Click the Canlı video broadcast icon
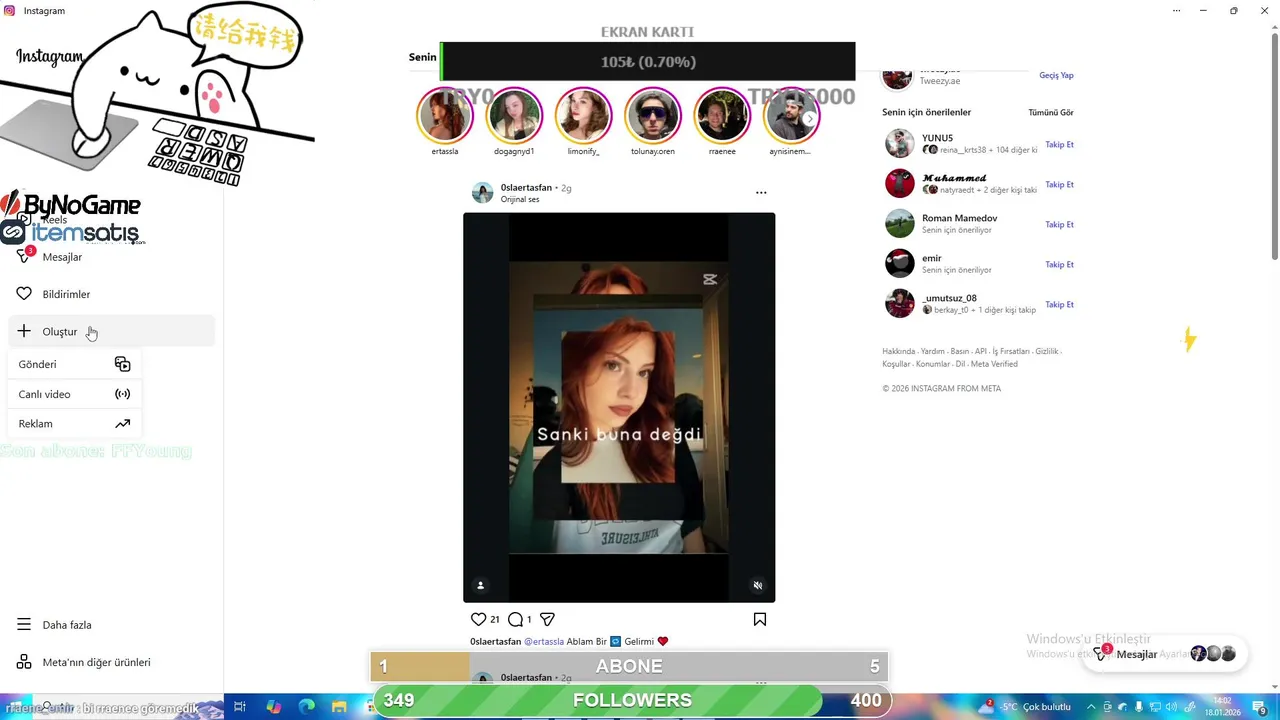The image size is (1280, 720). click(x=122, y=394)
